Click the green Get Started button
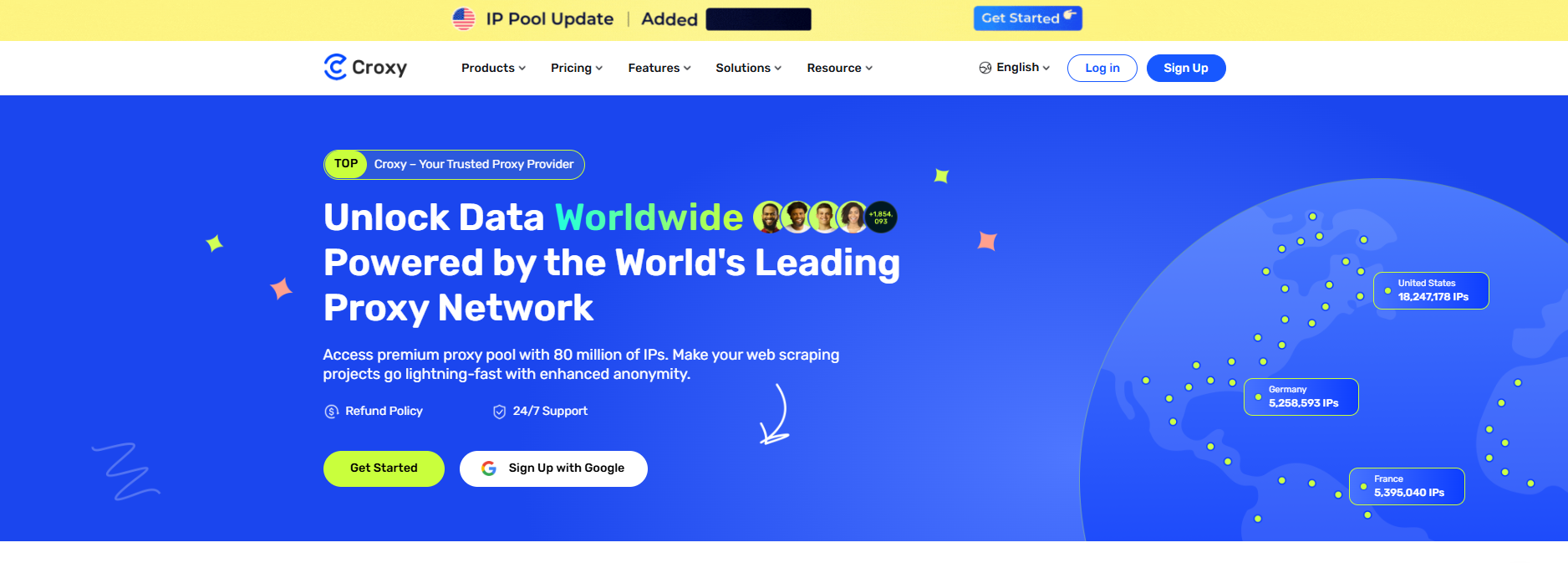The width and height of the screenshot is (1568, 563). (384, 468)
